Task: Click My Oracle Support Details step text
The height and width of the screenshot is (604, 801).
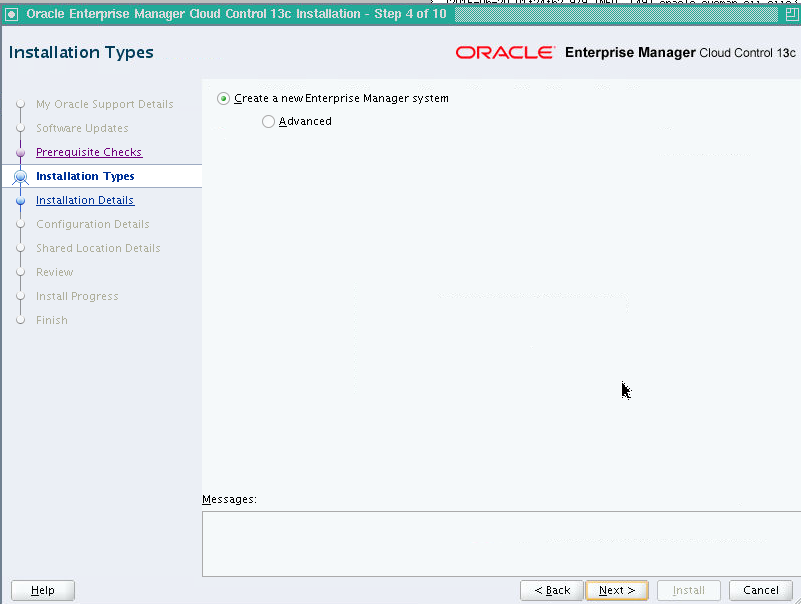Action: coord(105,104)
